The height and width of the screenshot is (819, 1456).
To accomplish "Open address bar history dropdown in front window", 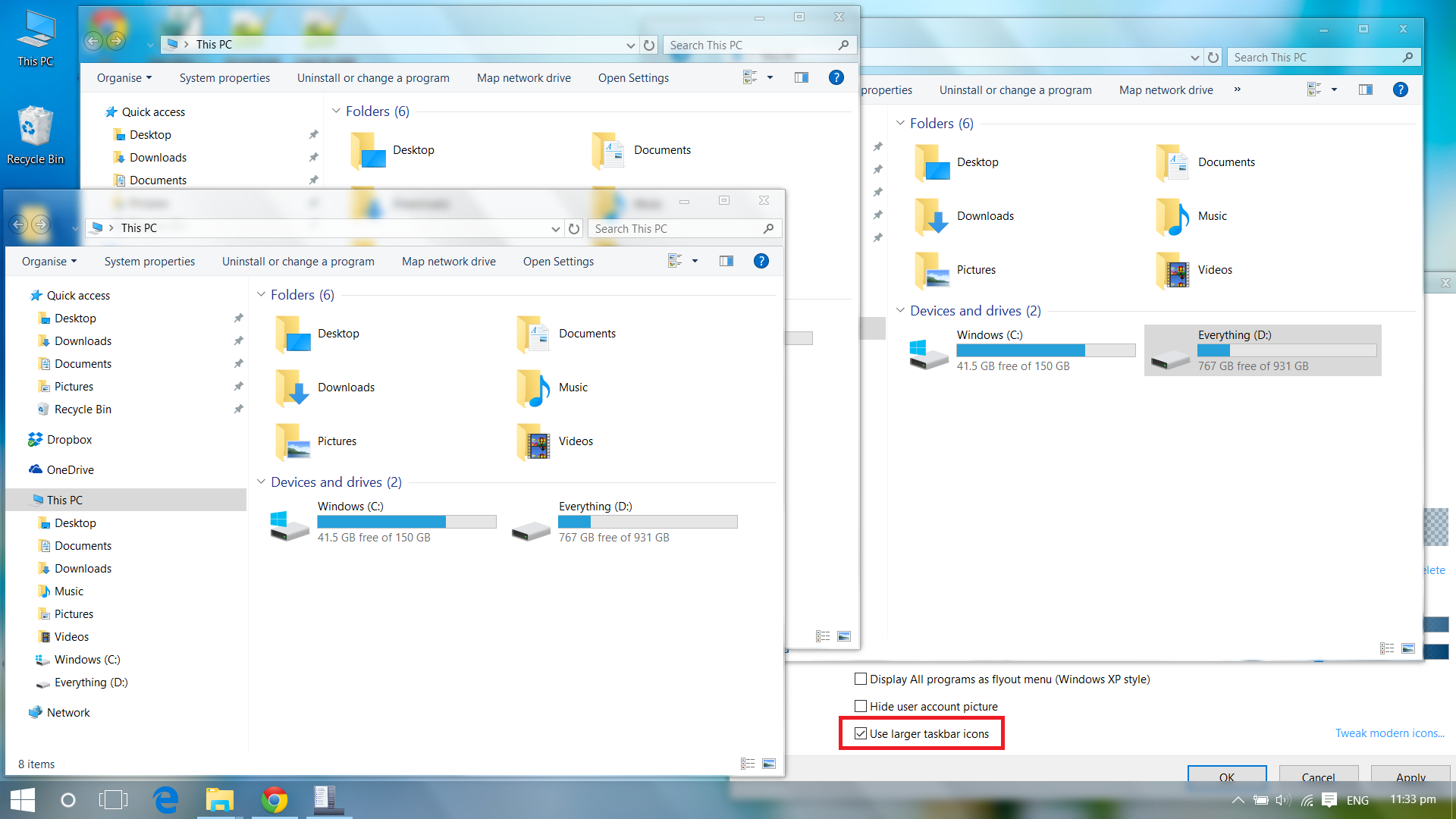I will (x=555, y=228).
